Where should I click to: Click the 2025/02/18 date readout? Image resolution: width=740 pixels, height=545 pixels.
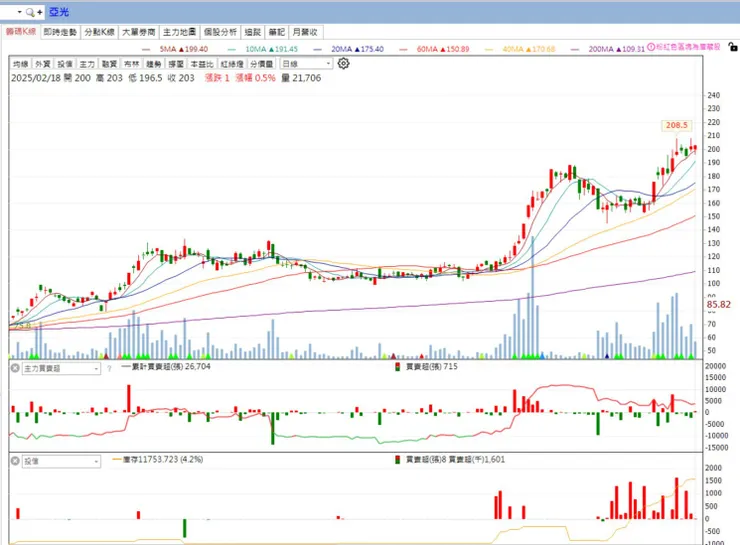click(36, 78)
